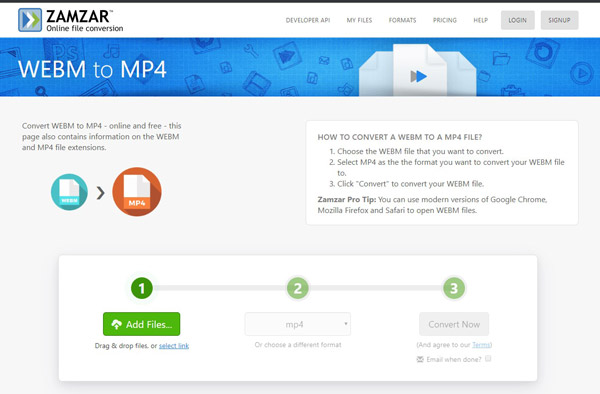600x394 pixels.
Task: Click the teal WEBM file icon
Action: point(69,192)
